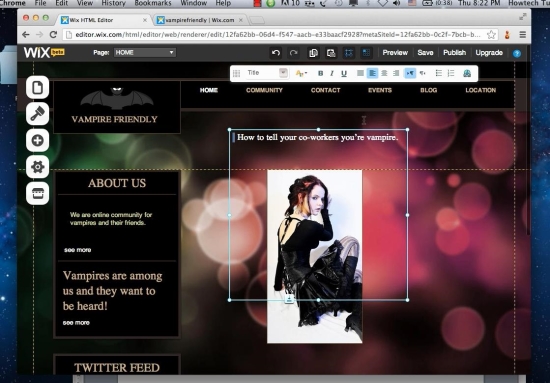Select HOME in site navigation
This screenshot has height=383, width=550.
pyautogui.click(x=209, y=90)
